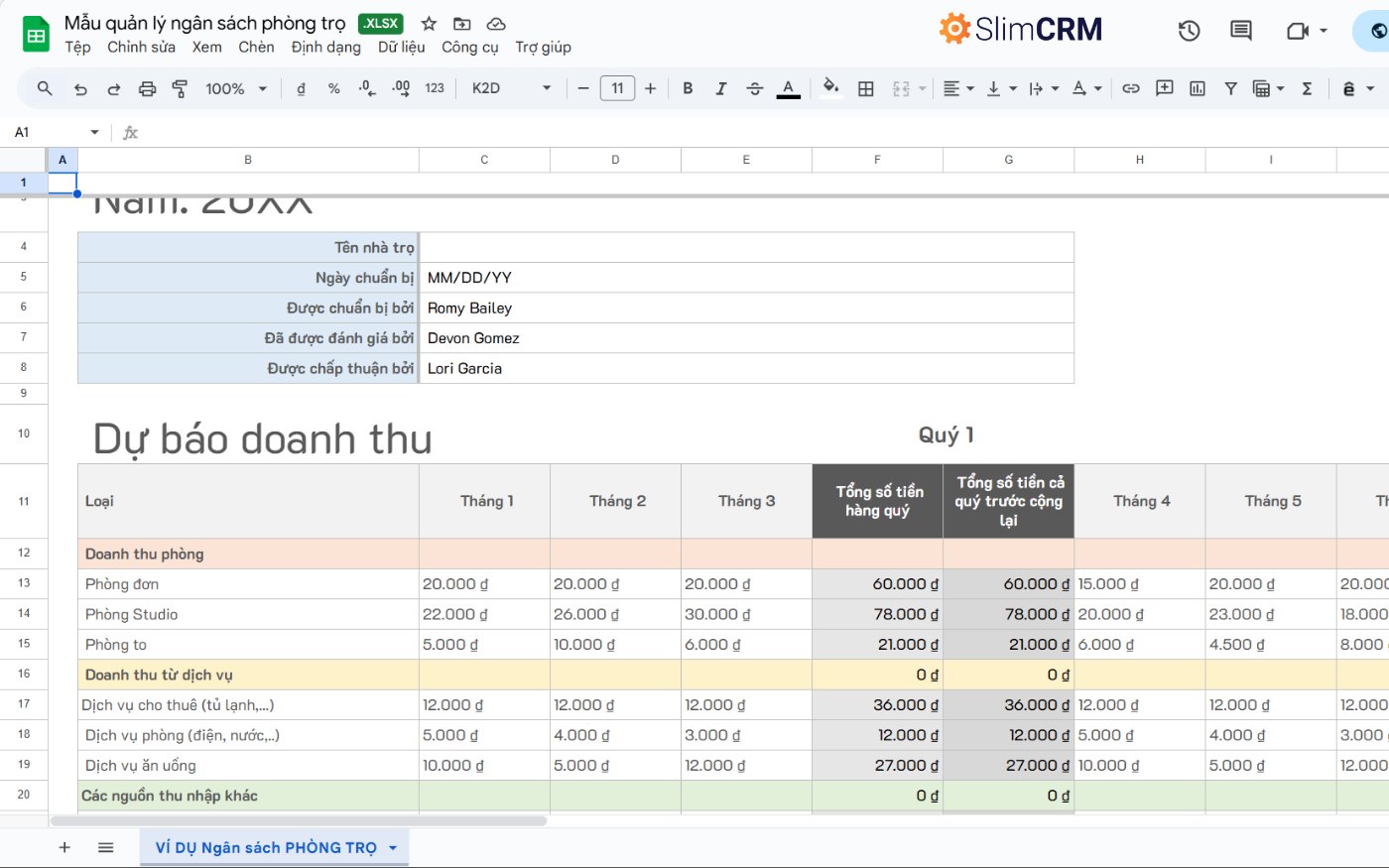Toggle strikethrough formatting

click(x=754, y=88)
